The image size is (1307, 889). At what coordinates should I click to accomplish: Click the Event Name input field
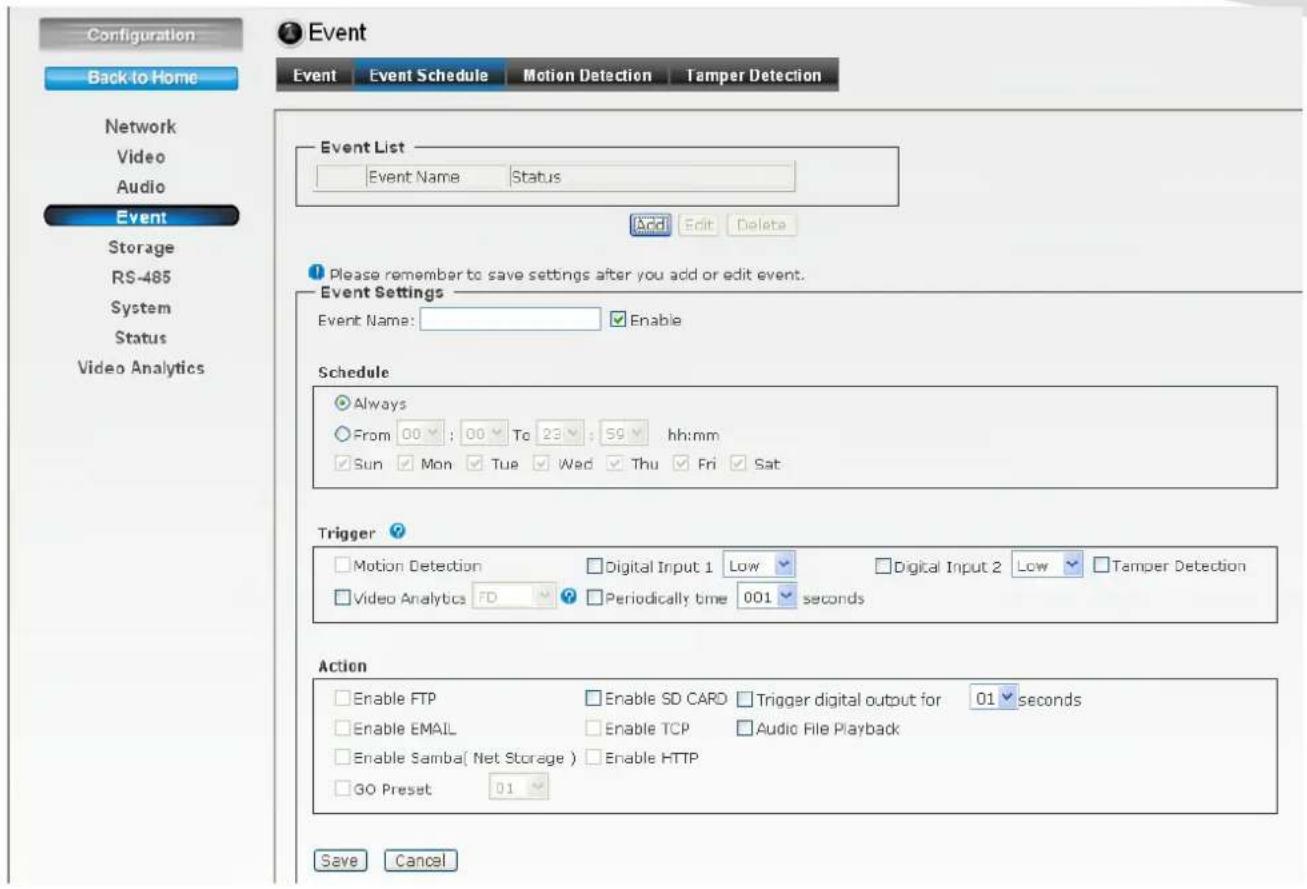pyautogui.click(x=510, y=319)
